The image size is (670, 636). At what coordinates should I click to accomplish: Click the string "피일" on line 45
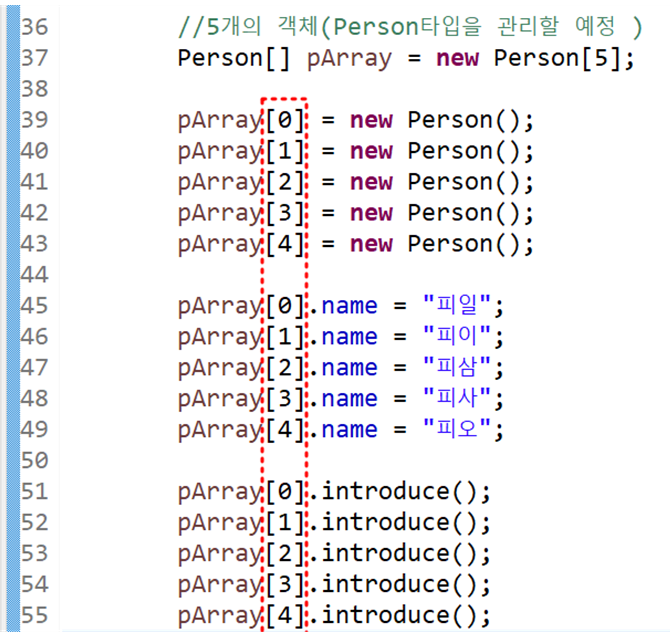coord(456,305)
